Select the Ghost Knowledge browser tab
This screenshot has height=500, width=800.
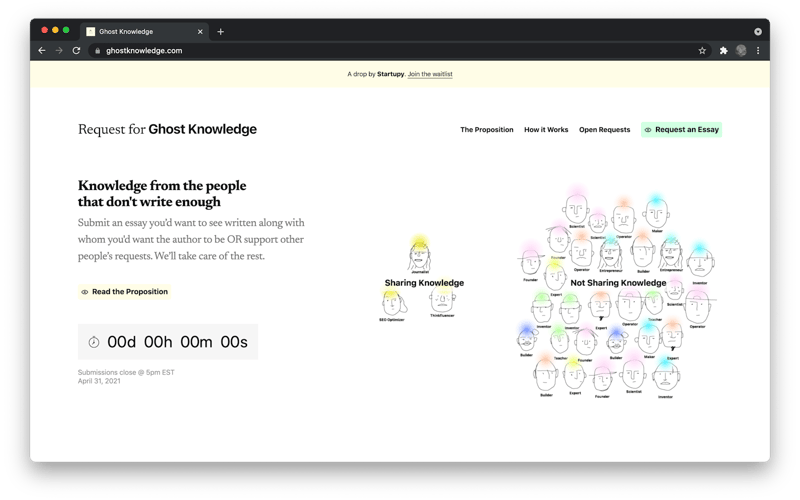[x=144, y=32]
